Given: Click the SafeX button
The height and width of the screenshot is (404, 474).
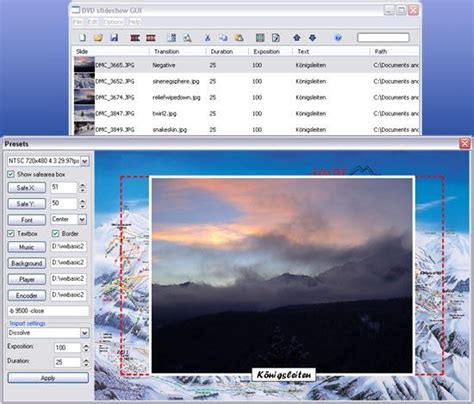Looking at the screenshot, I should (x=27, y=188).
